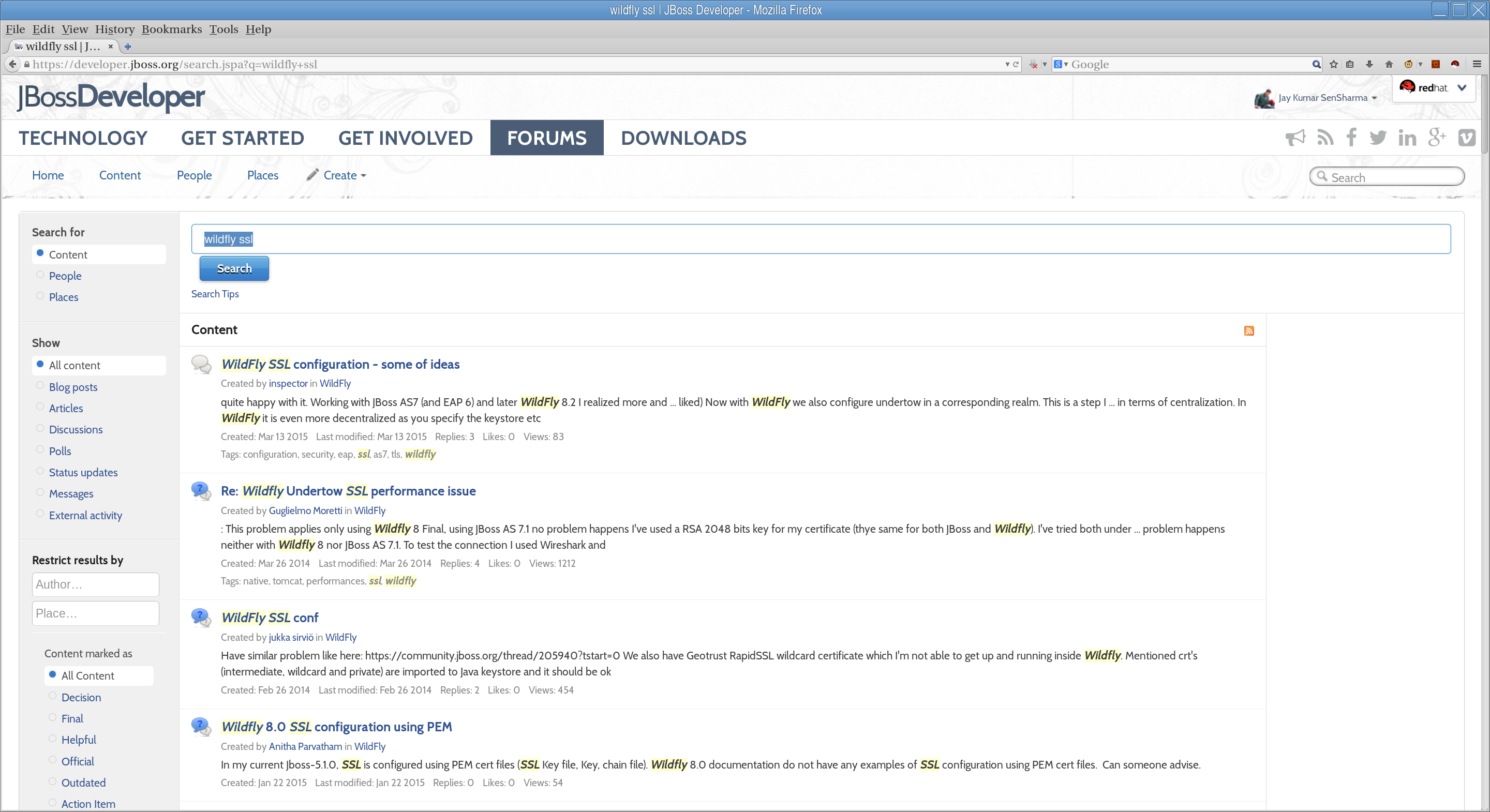The width and height of the screenshot is (1490, 812).
Task: Open the Bookmarks menu
Action: (x=172, y=29)
